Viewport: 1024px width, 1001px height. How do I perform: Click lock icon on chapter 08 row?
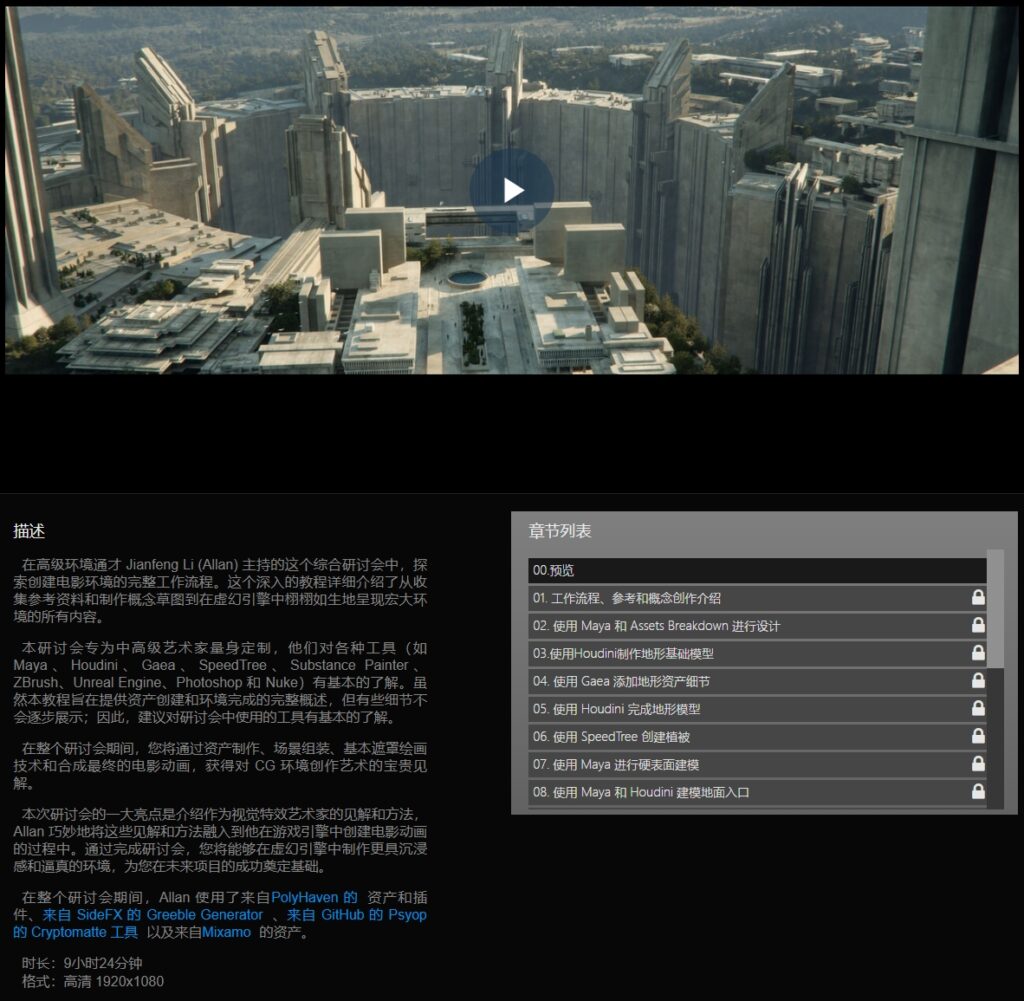978,791
